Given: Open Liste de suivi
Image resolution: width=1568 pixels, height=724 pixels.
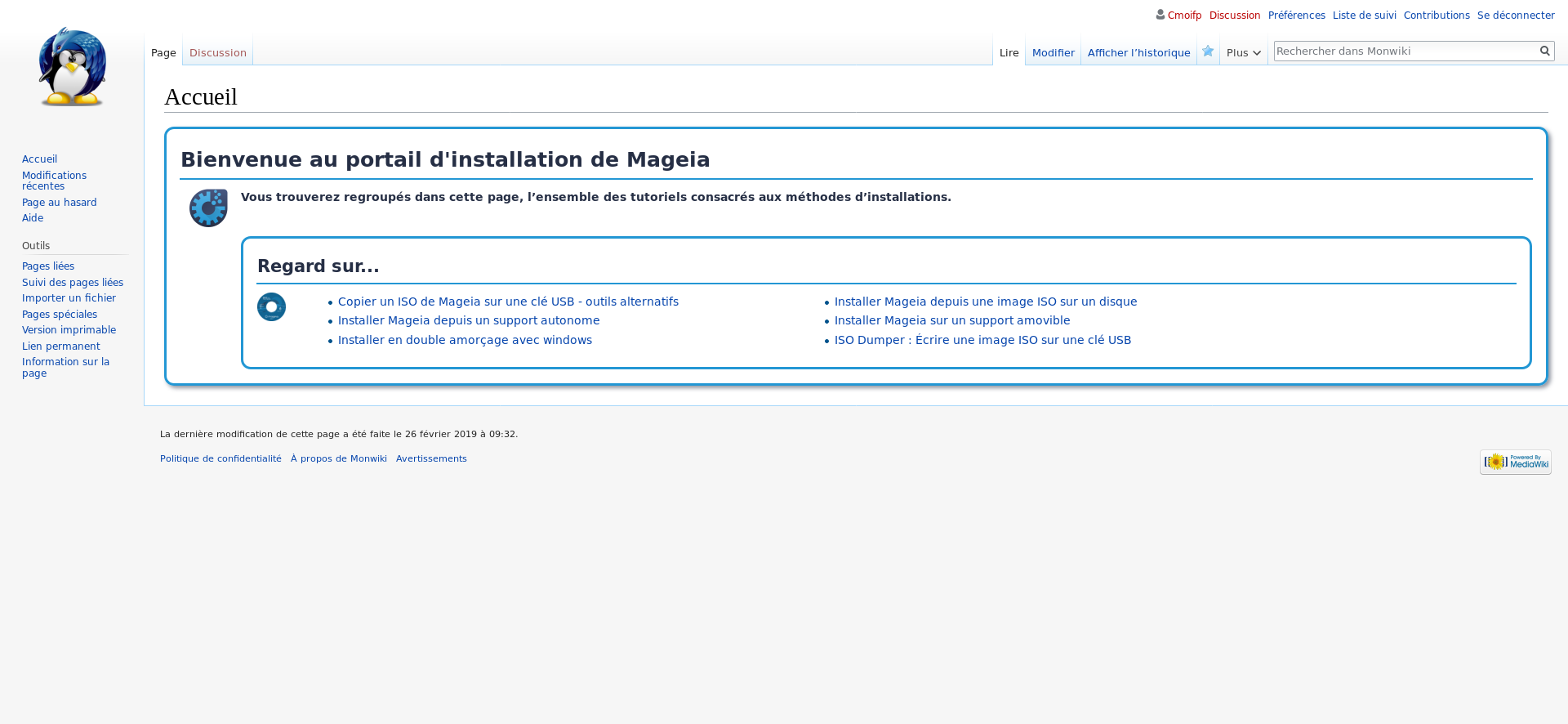Looking at the screenshot, I should pyautogui.click(x=1364, y=16).
